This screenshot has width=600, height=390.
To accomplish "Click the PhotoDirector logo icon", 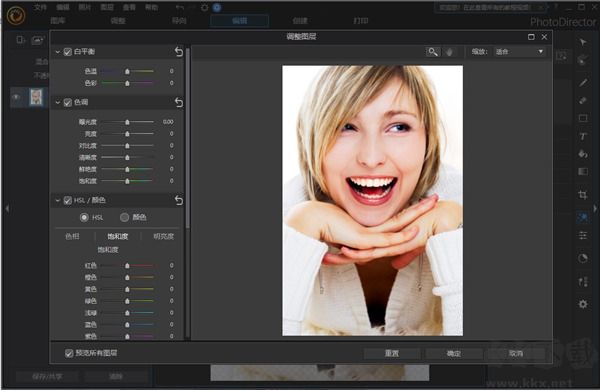I will tap(16, 15).
